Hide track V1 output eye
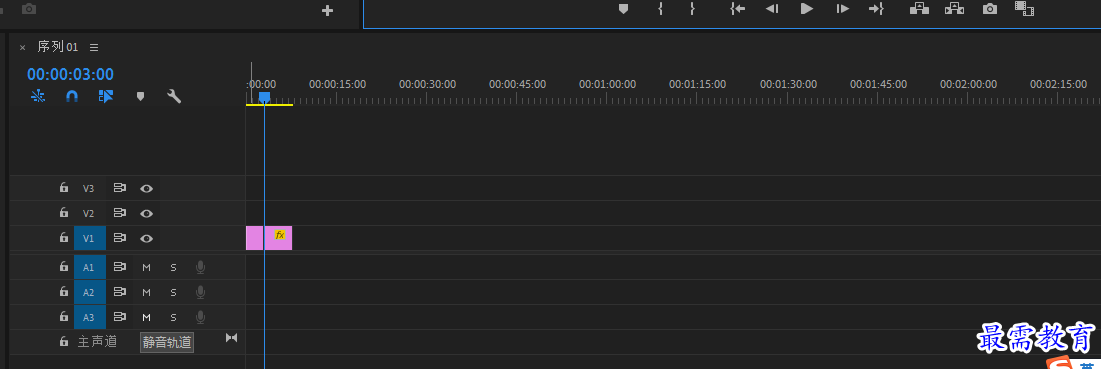The height and width of the screenshot is (369, 1101). [146, 239]
